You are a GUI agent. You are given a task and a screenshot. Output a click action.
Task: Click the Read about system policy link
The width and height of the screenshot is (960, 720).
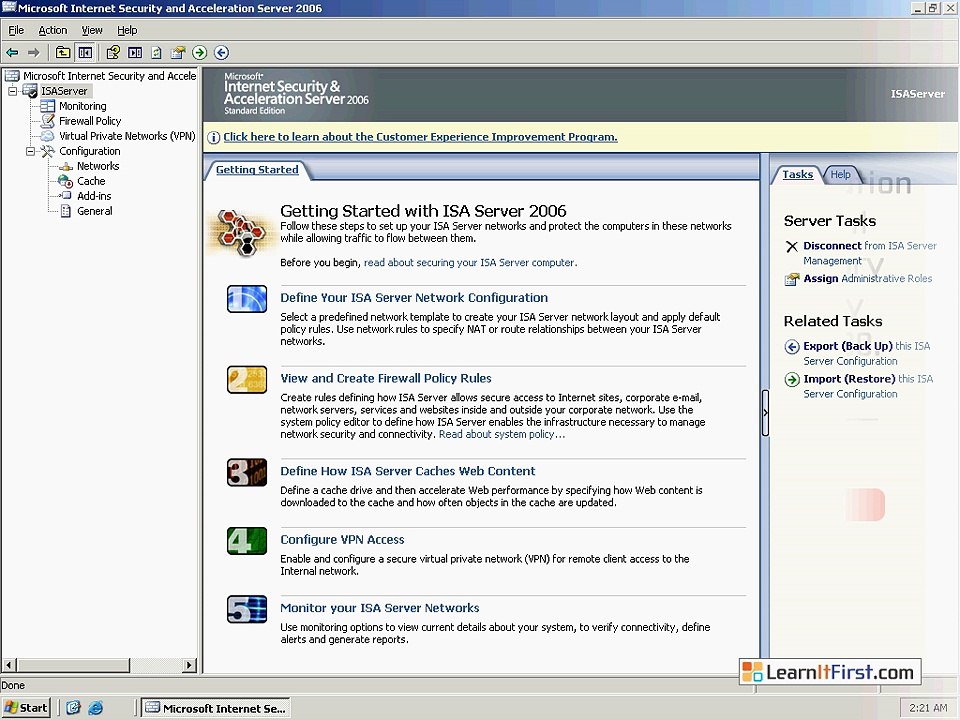pos(502,434)
